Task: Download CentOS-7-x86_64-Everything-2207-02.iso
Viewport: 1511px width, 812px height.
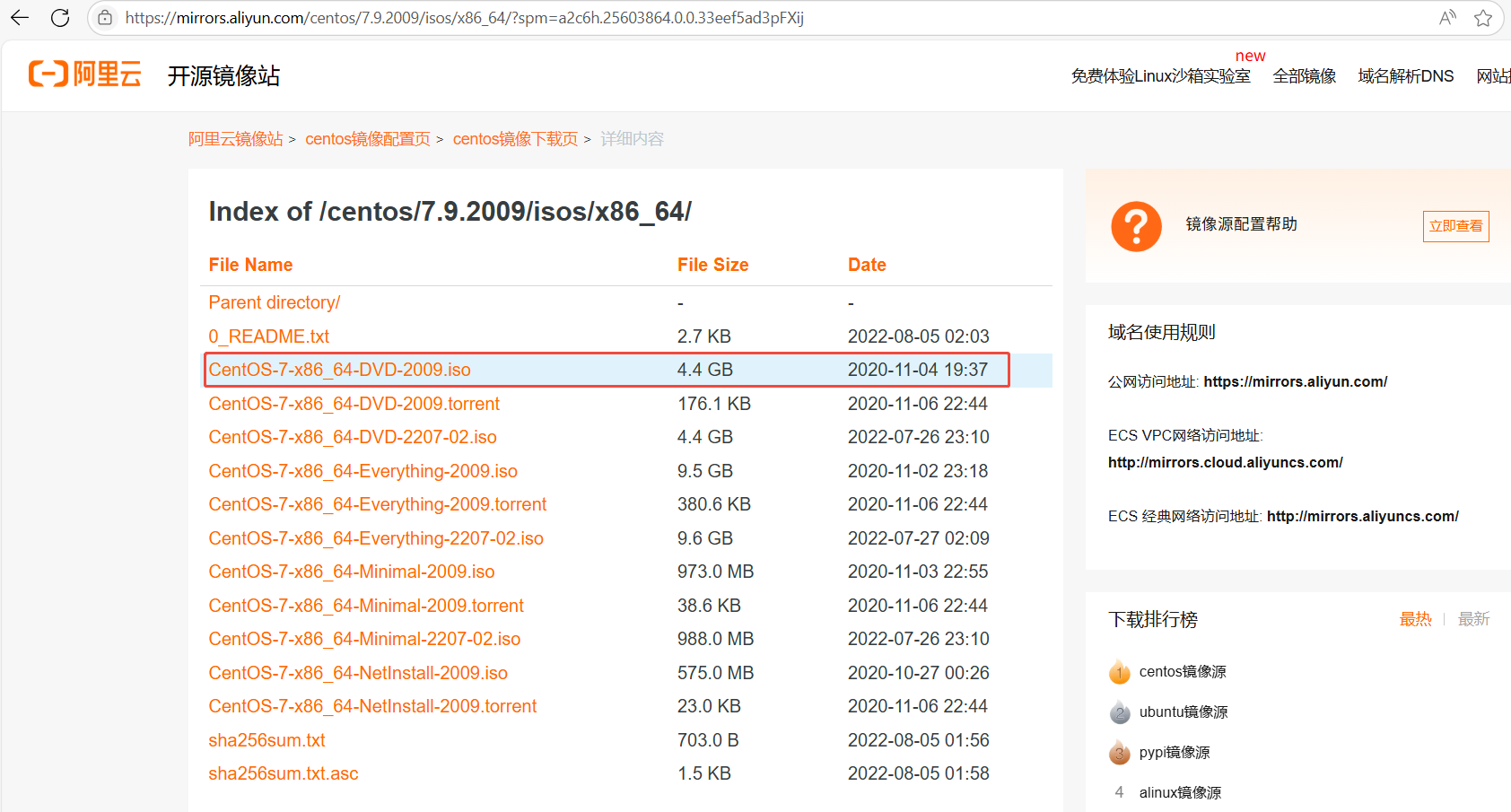Action: (376, 538)
